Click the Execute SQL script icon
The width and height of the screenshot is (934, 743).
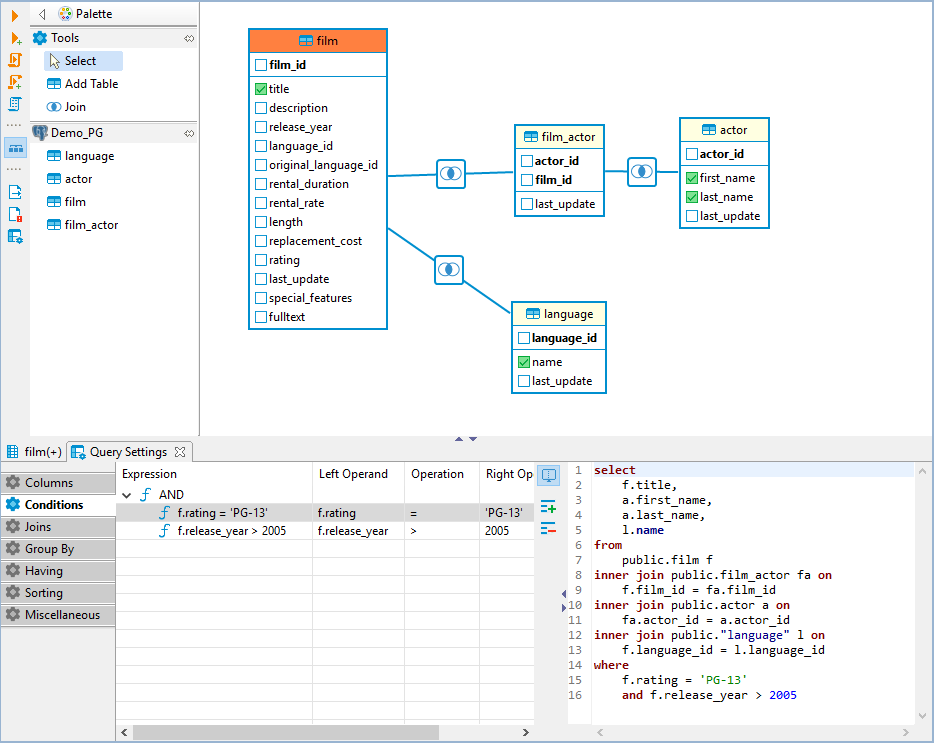[x=15, y=60]
